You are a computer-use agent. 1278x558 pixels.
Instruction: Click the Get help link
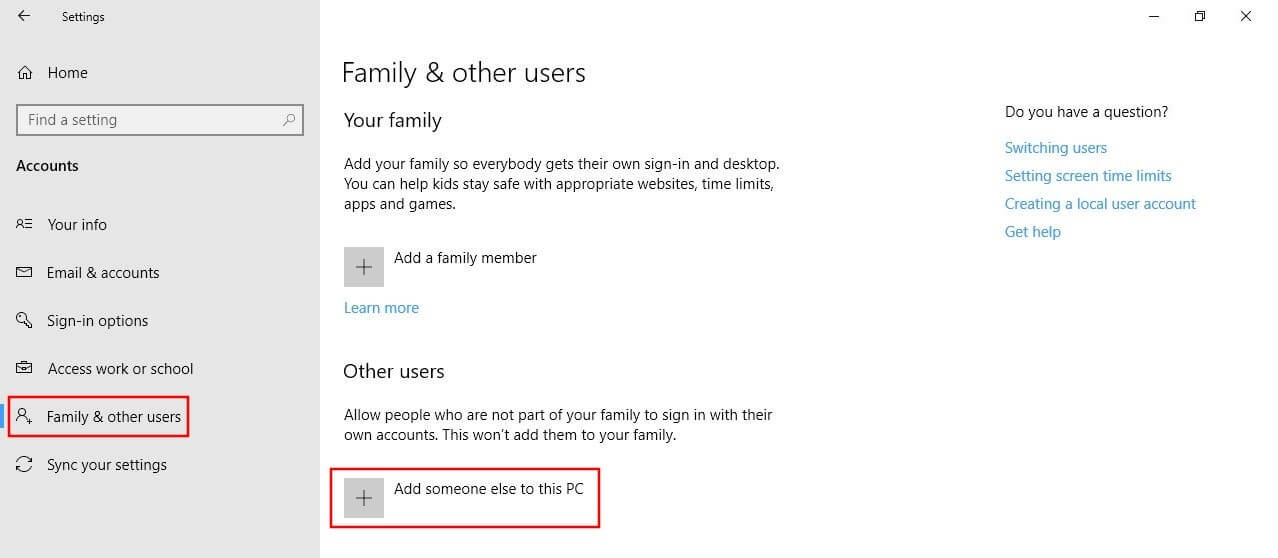click(1033, 232)
